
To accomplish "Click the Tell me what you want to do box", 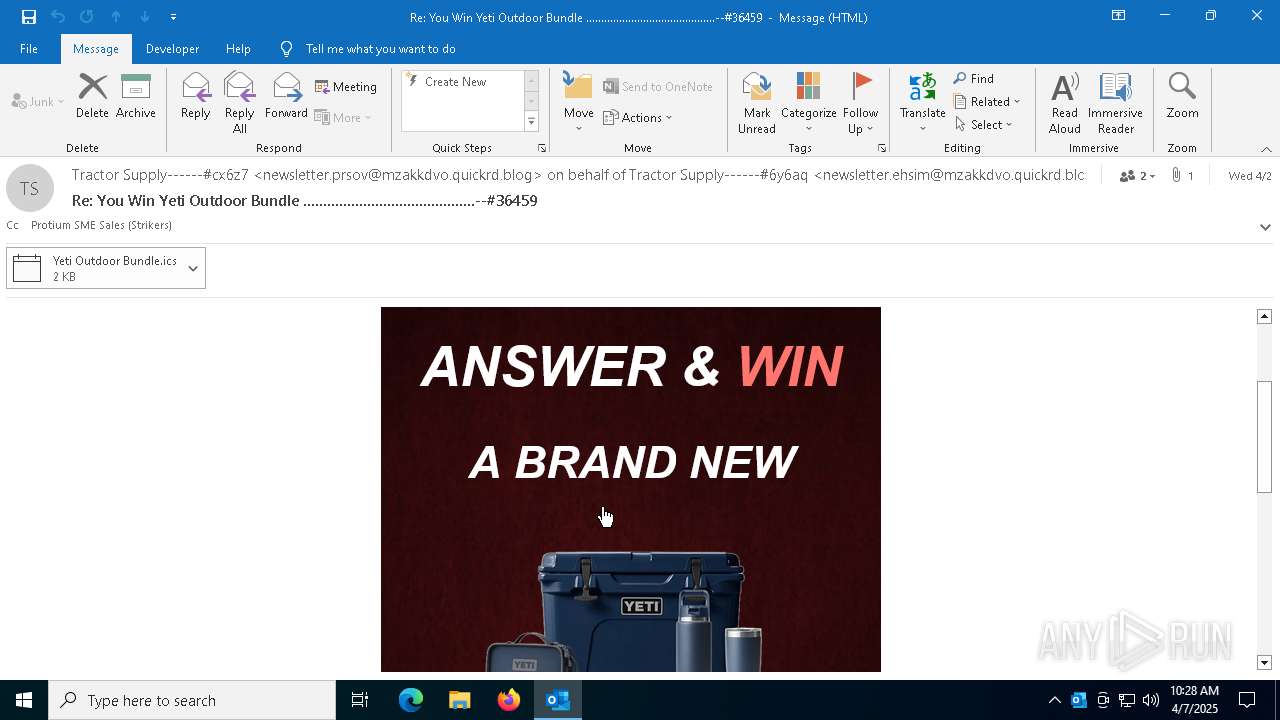I will pyautogui.click(x=380, y=49).
